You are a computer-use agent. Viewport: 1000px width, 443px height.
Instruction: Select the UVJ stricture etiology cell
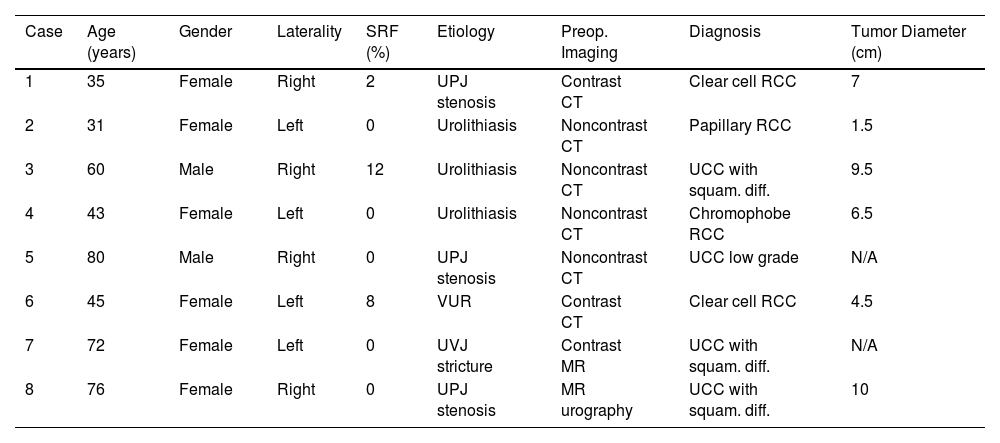(x=465, y=355)
